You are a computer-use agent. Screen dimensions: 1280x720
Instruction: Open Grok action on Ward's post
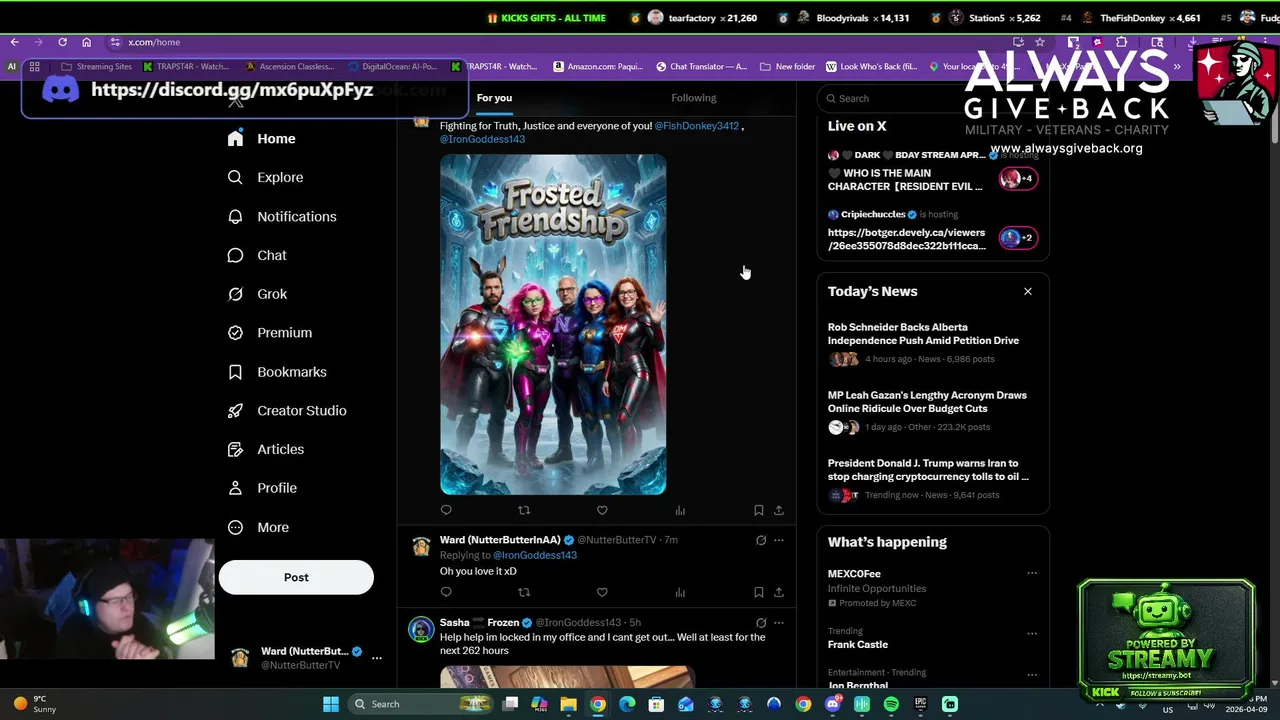pyautogui.click(x=761, y=540)
